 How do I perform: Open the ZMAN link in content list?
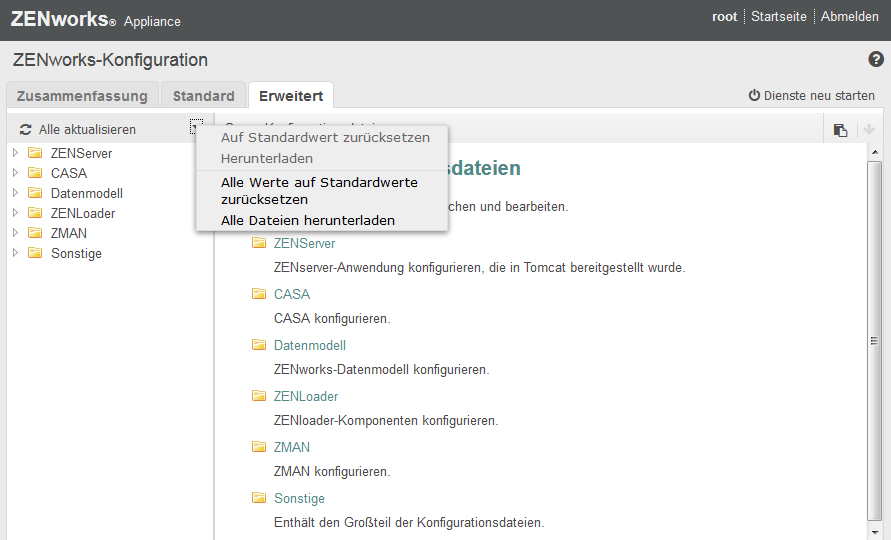coord(292,447)
